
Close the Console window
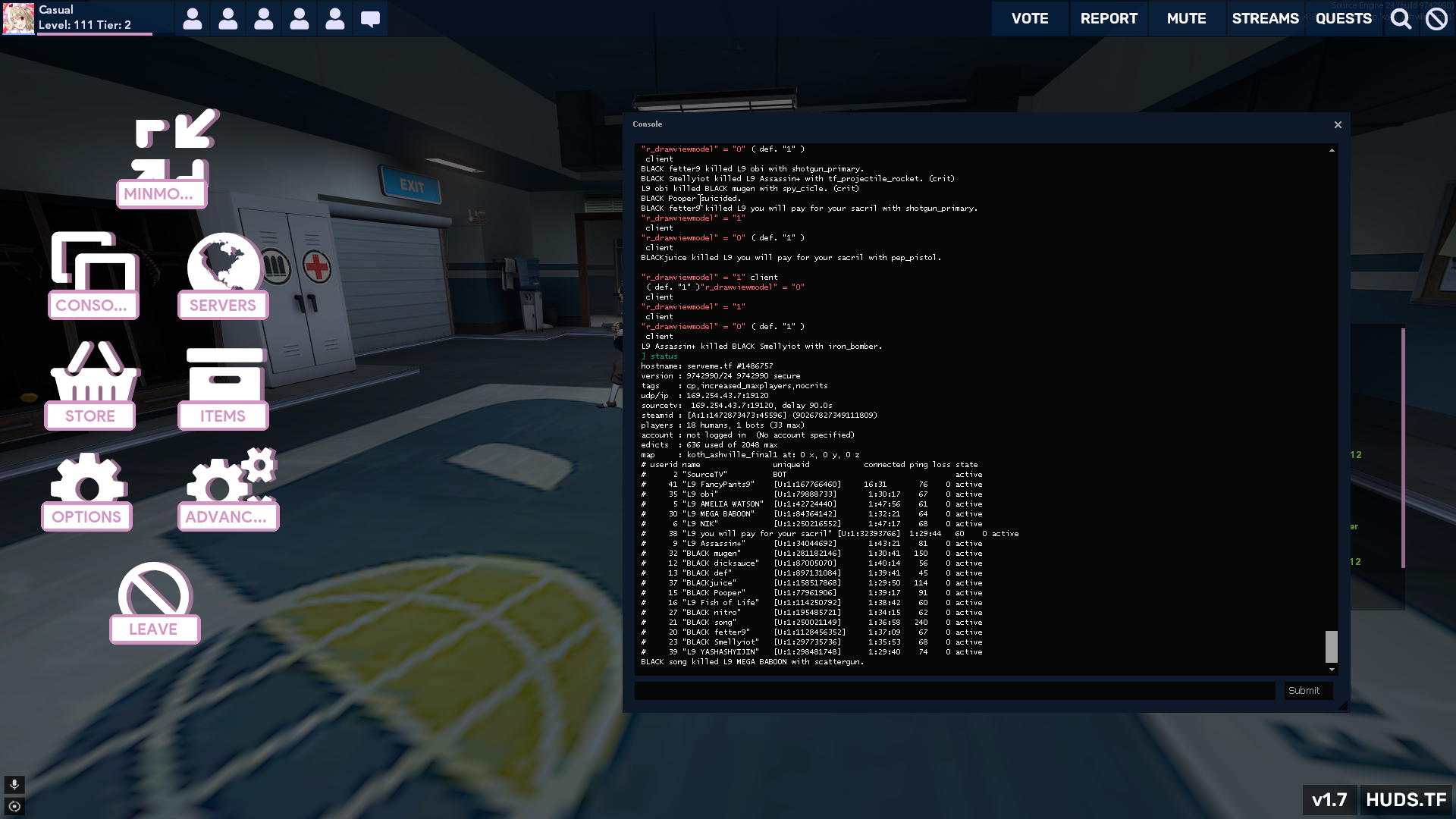(x=1338, y=124)
